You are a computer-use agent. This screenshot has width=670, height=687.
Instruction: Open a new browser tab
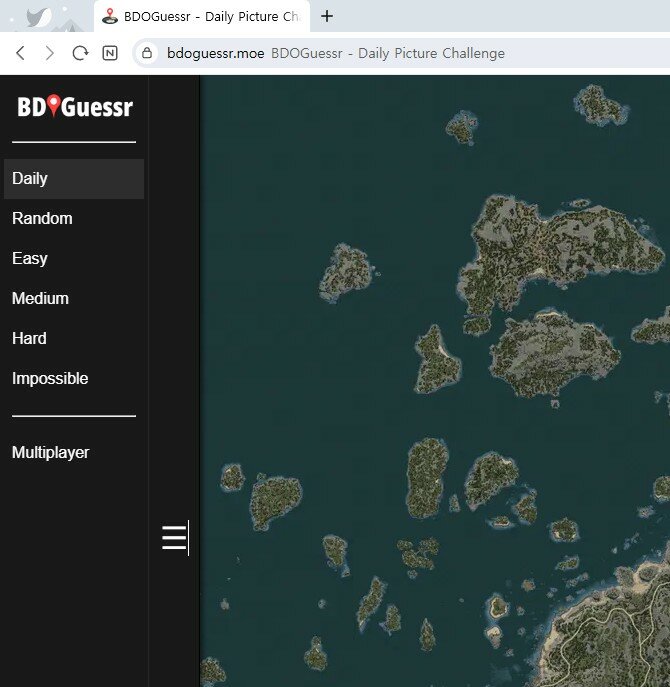(326, 16)
